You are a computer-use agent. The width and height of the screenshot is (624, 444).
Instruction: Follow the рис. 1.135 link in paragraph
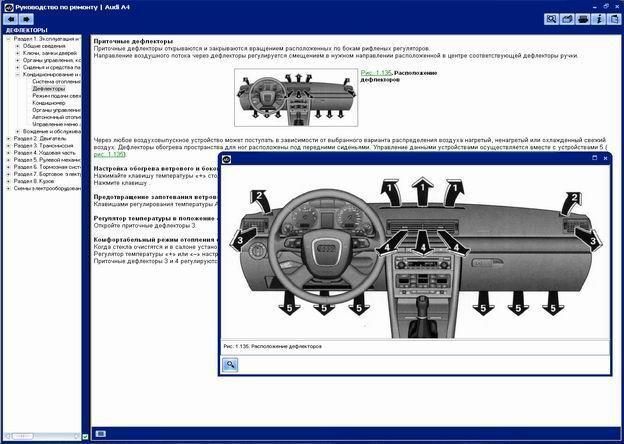point(109,154)
